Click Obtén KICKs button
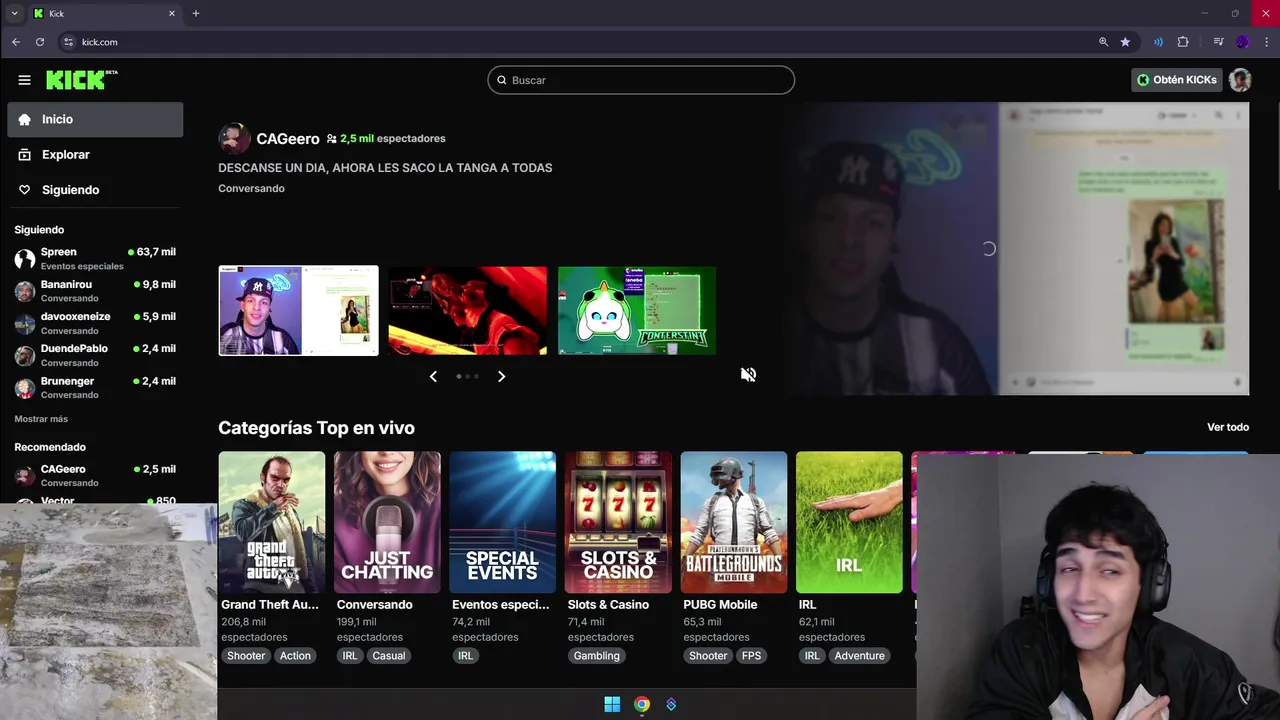The height and width of the screenshot is (720, 1280). [x=1177, y=80]
